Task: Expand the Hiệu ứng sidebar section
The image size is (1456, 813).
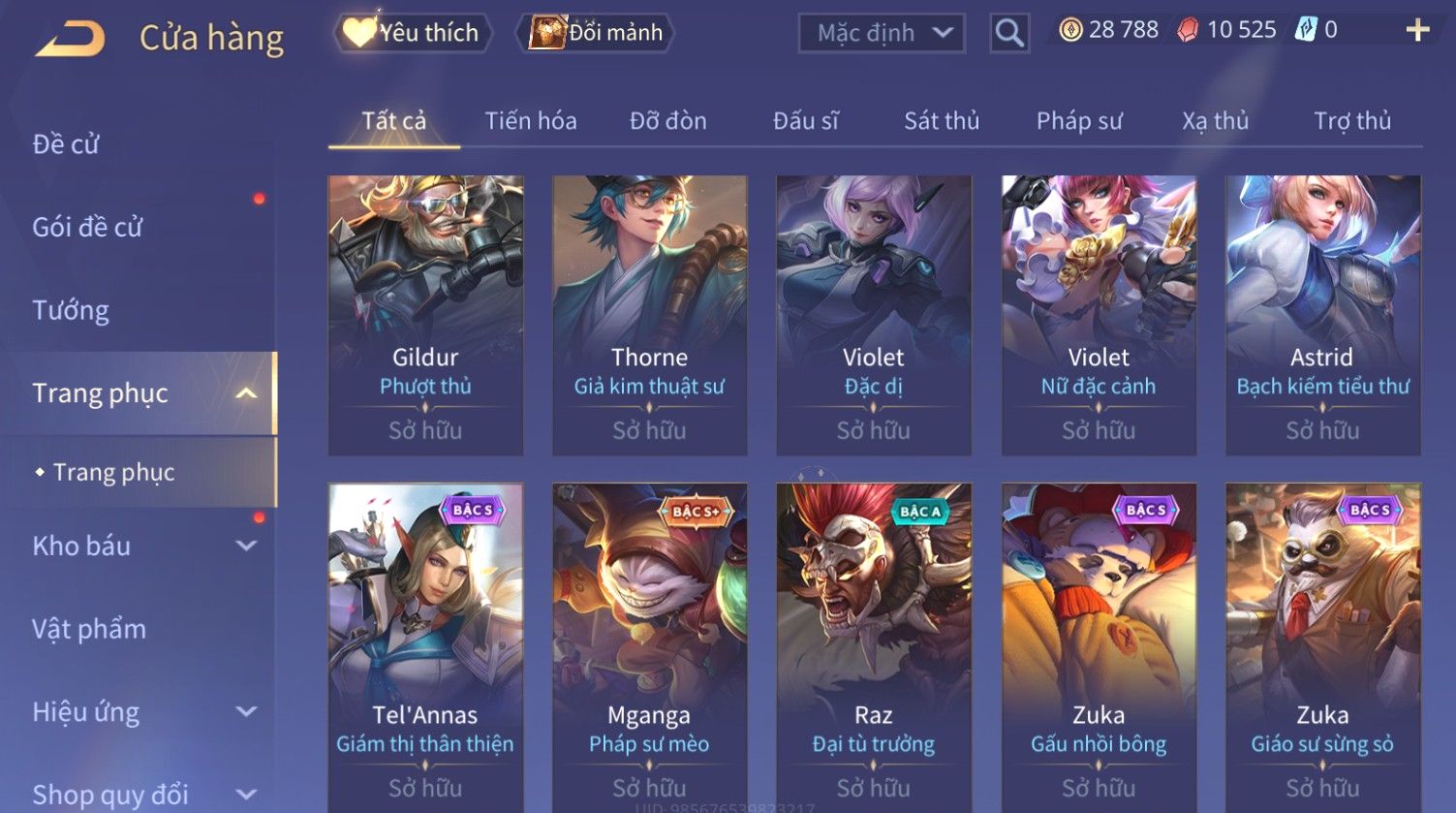Action: pyautogui.click(x=246, y=712)
